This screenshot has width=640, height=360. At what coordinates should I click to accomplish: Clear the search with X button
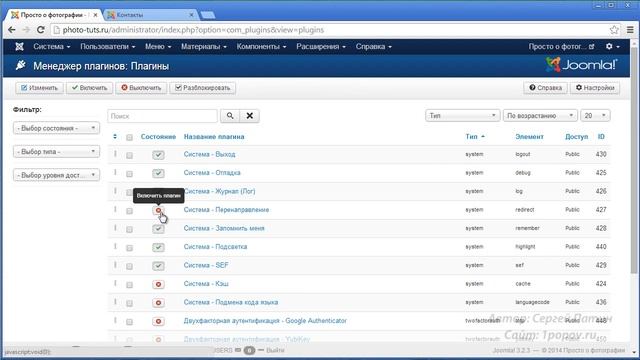coord(249,116)
